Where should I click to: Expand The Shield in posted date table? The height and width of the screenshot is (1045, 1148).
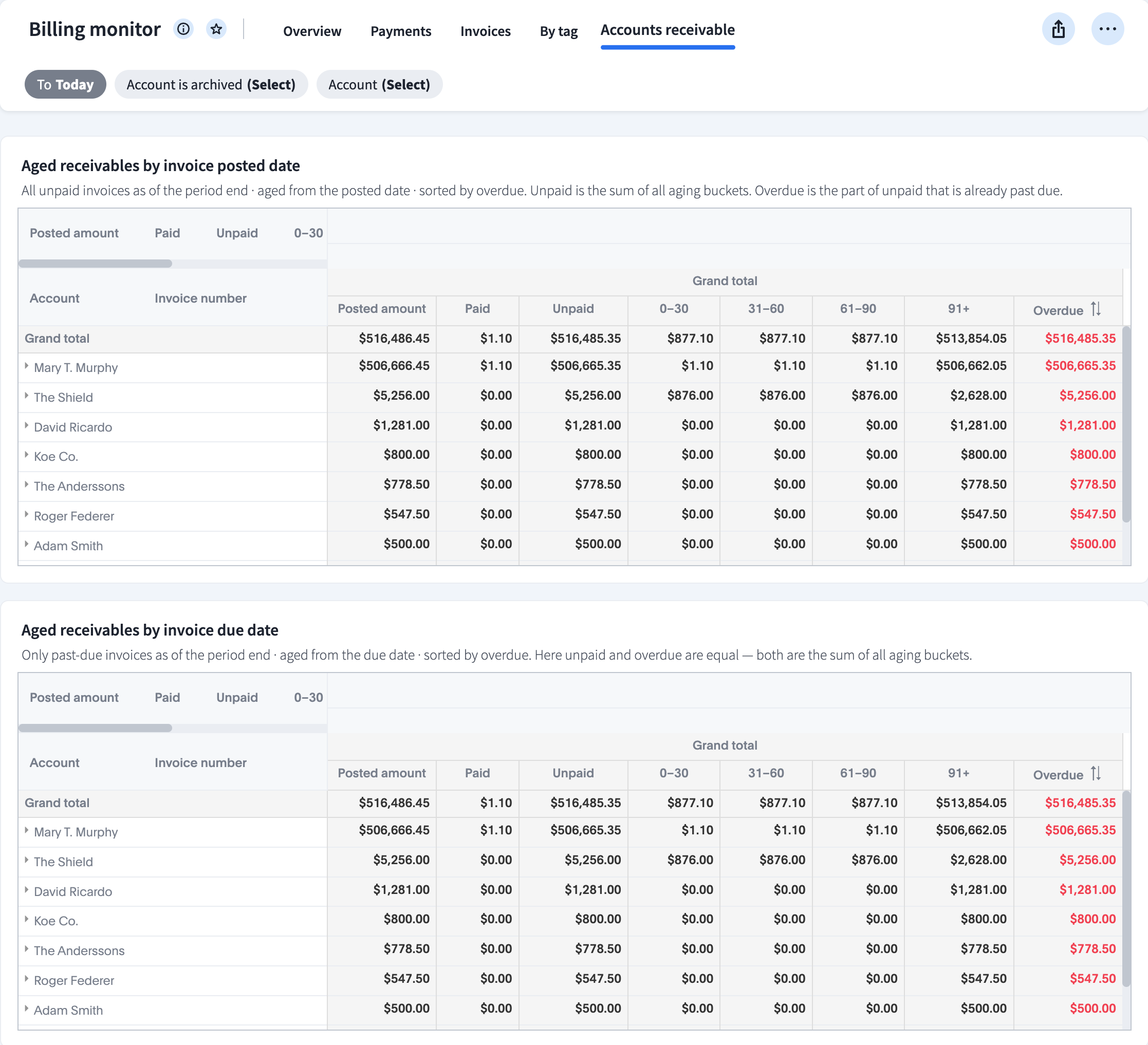[x=27, y=396]
